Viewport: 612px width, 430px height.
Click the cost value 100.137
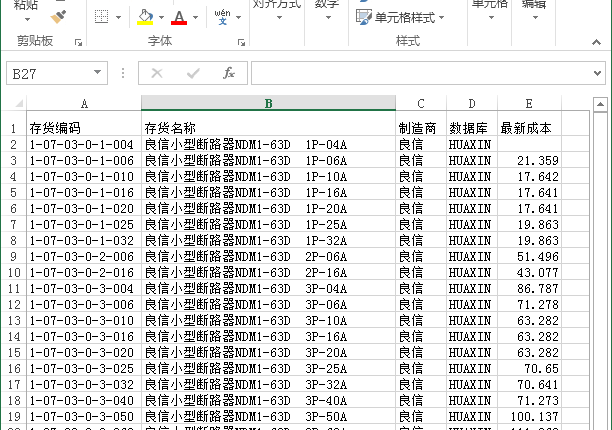(529, 416)
